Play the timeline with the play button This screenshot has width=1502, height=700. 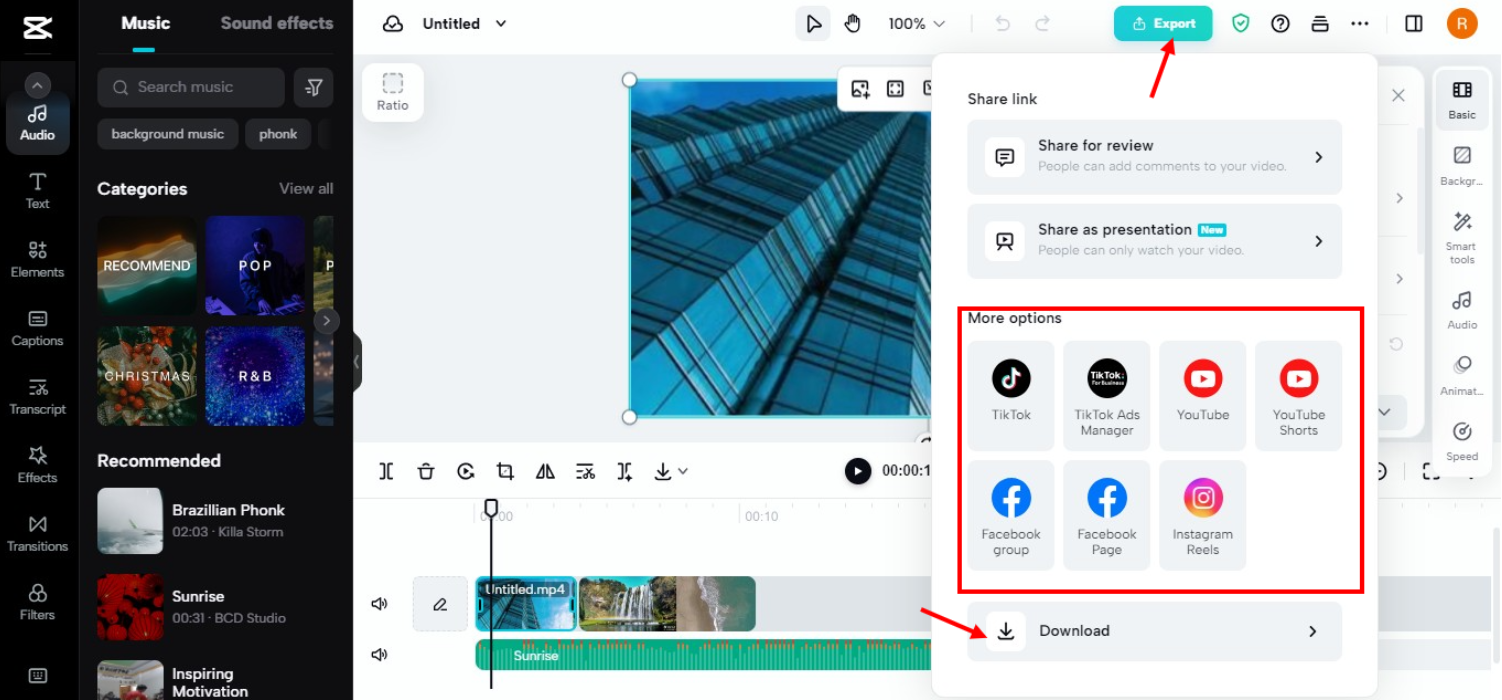pos(858,471)
